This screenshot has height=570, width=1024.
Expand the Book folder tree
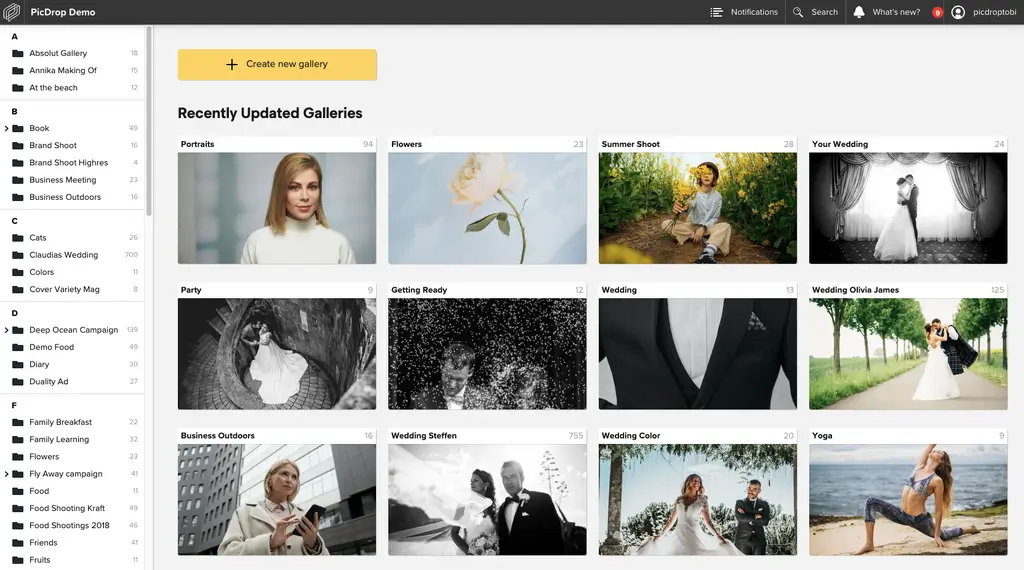(x=7, y=129)
